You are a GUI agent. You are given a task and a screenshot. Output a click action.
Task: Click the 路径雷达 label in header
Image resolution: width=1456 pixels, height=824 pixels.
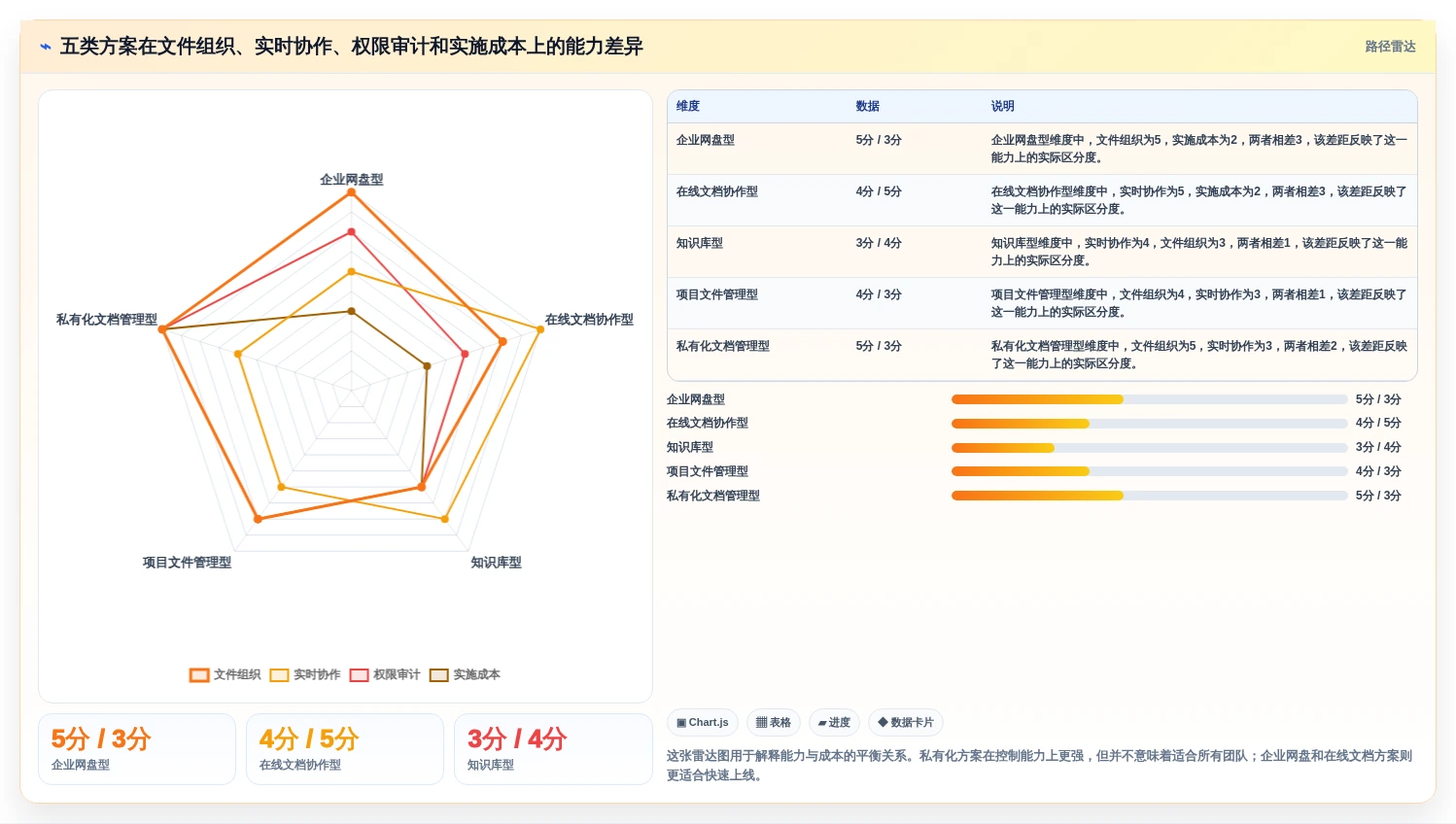[x=1390, y=47]
